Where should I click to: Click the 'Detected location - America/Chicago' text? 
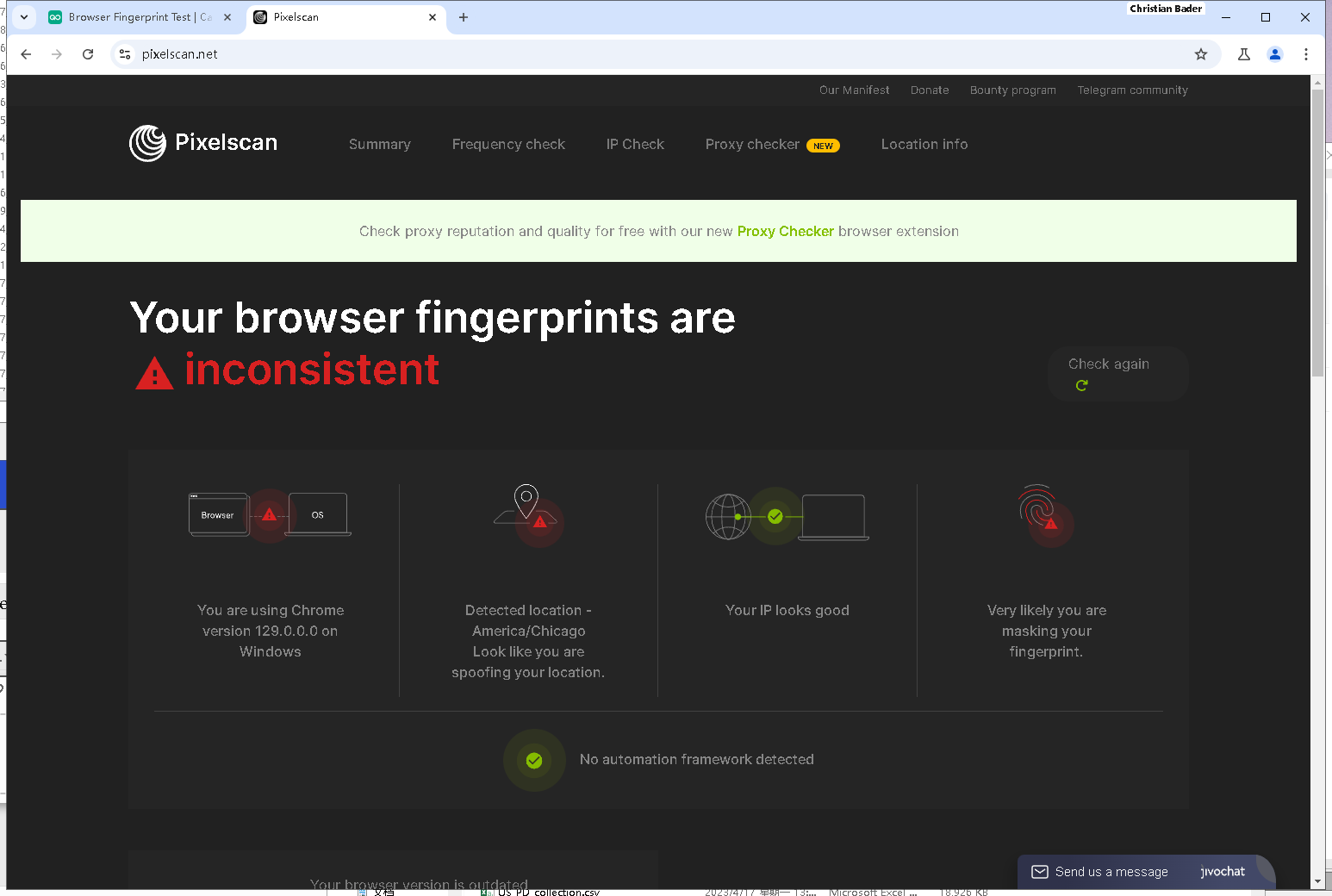[528, 620]
